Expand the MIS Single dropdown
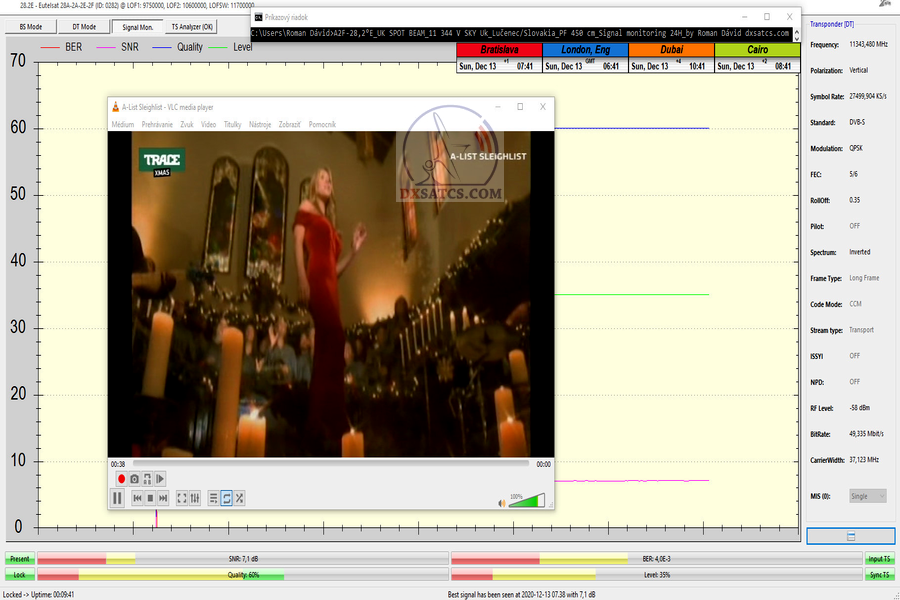The height and width of the screenshot is (600, 900). 867,496
